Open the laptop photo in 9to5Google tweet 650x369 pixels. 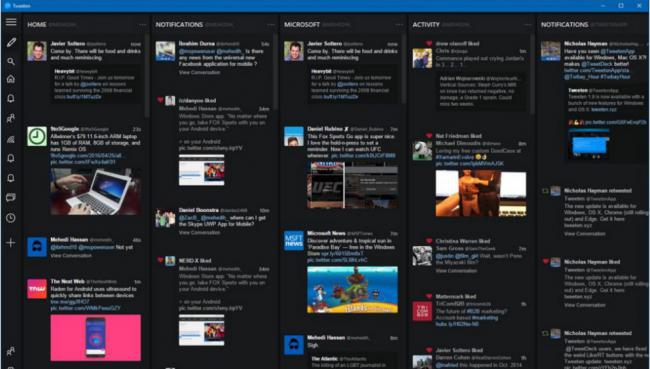click(96, 191)
